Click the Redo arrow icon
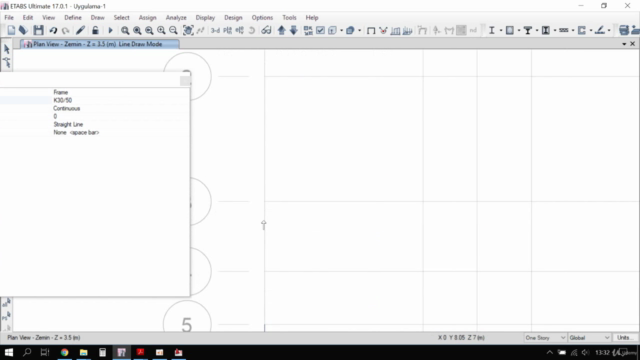 (65, 30)
